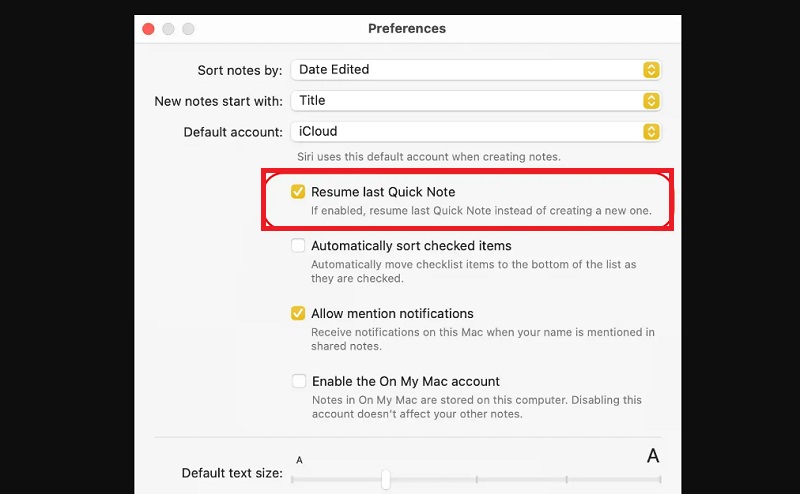Click the grey zoom window button

click(189, 29)
